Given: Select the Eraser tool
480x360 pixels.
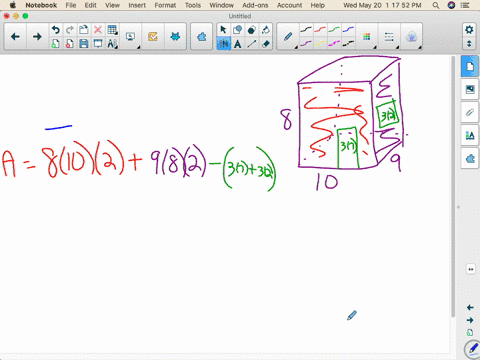Looking at the screenshot, I should pyautogui.click(x=265, y=44).
